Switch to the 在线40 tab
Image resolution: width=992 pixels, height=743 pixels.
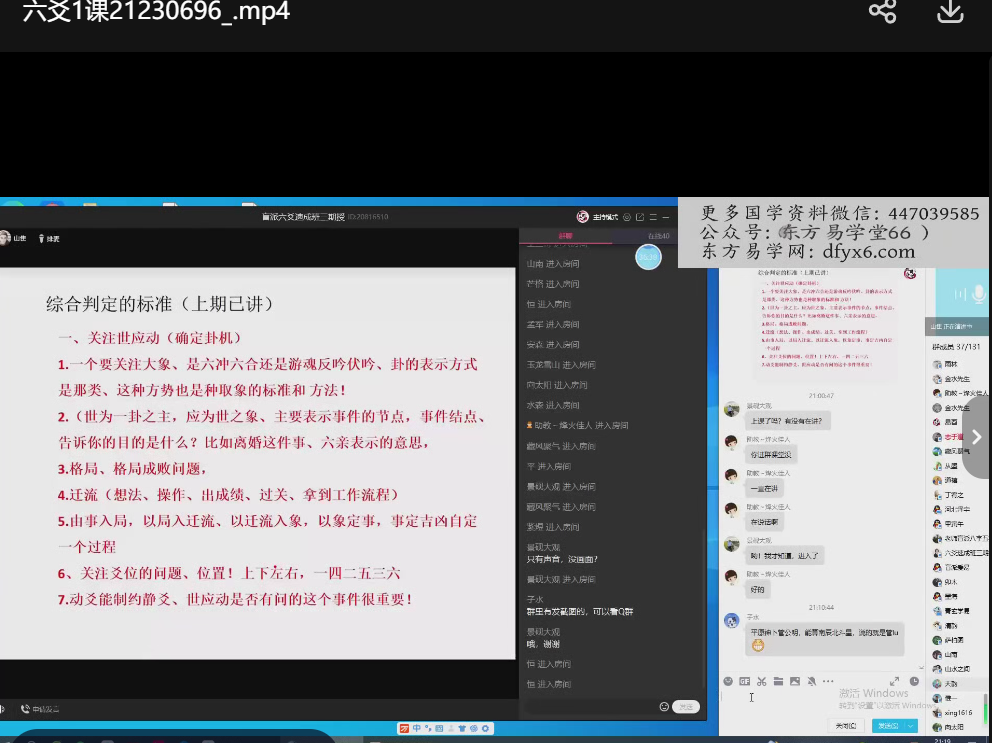658,236
